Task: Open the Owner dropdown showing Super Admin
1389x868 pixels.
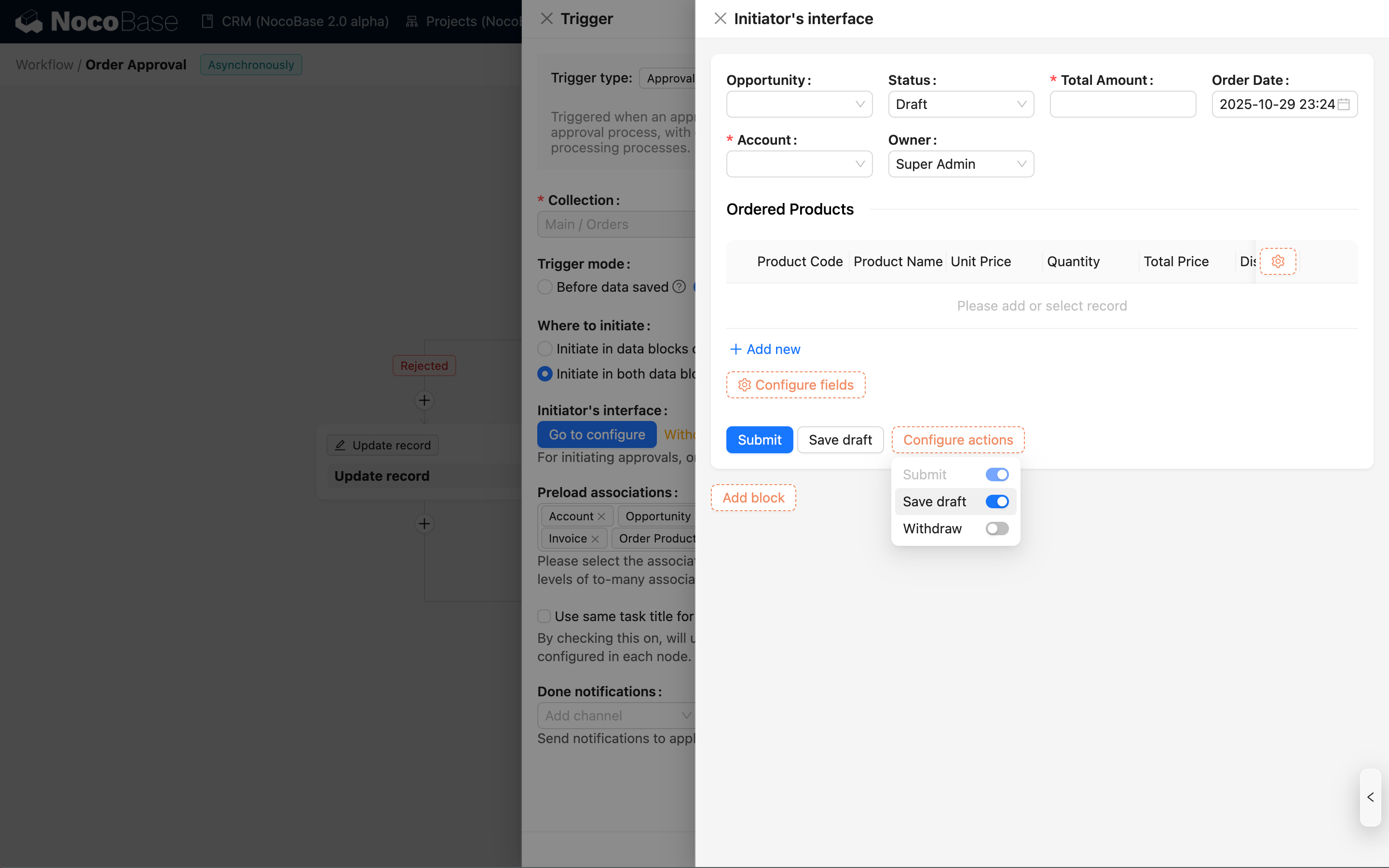Action: tap(961, 164)
